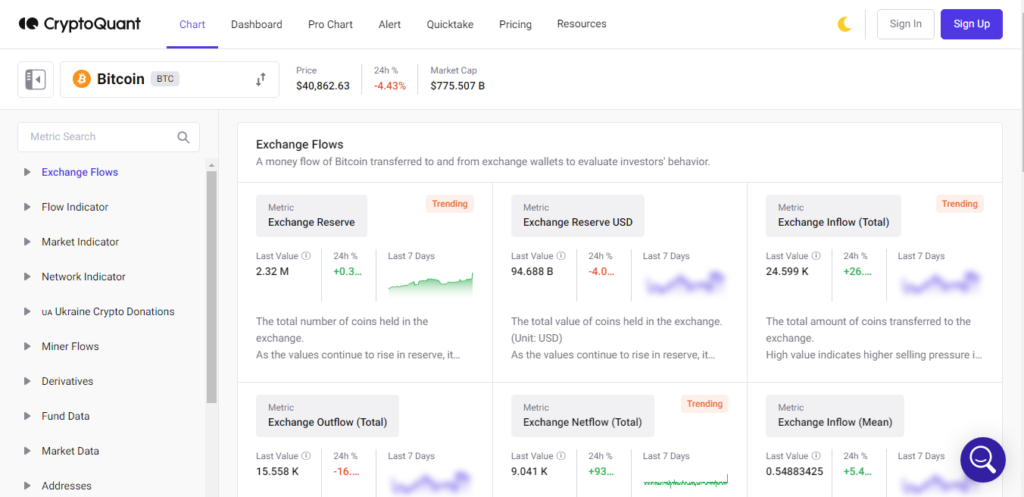Screen dimensions: 1024x497
Task: Click the Sign Up button
Action: click(x=971, y=24)
